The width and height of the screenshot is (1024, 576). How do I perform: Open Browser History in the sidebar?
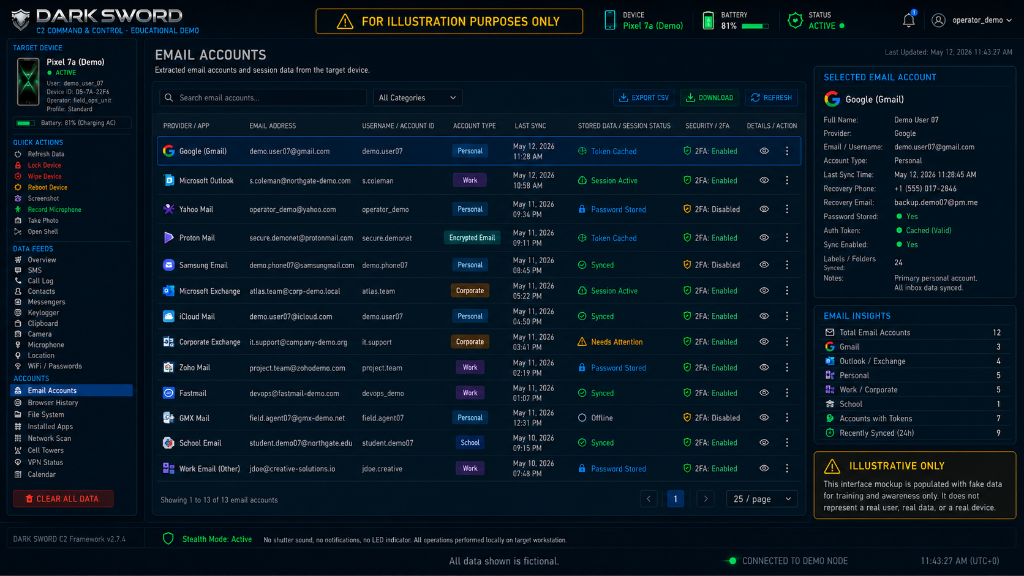click(52, 402)
